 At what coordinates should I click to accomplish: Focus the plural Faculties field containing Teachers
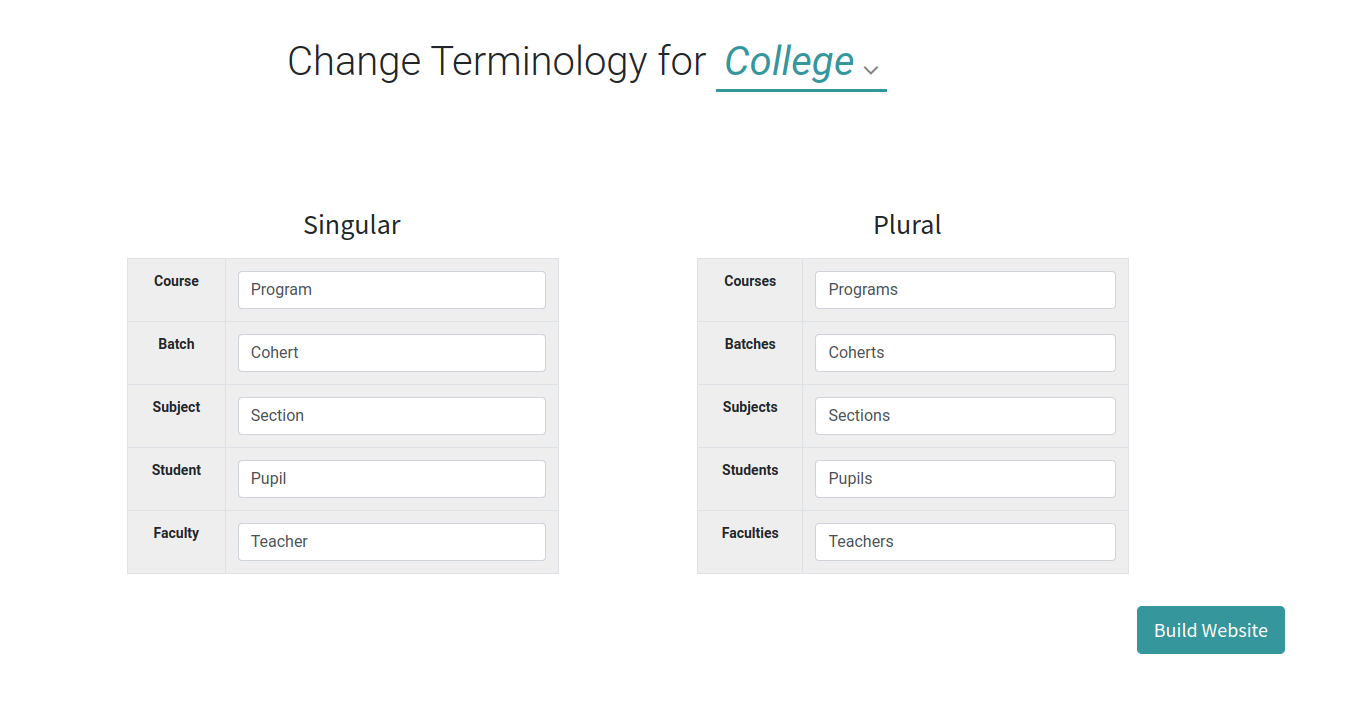[x=964, y=542]
